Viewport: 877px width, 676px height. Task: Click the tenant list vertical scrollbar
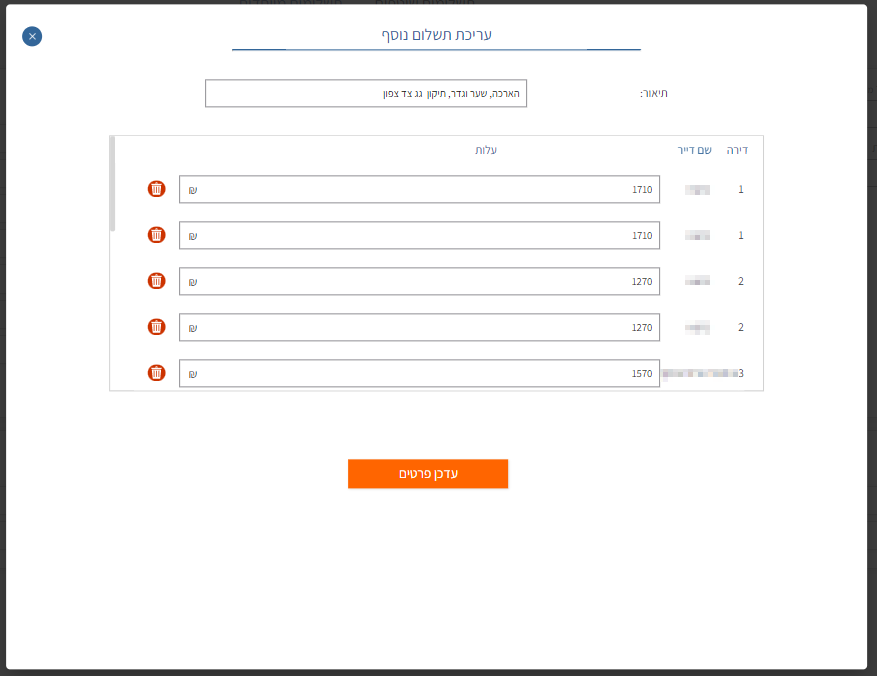click(112, 184)
